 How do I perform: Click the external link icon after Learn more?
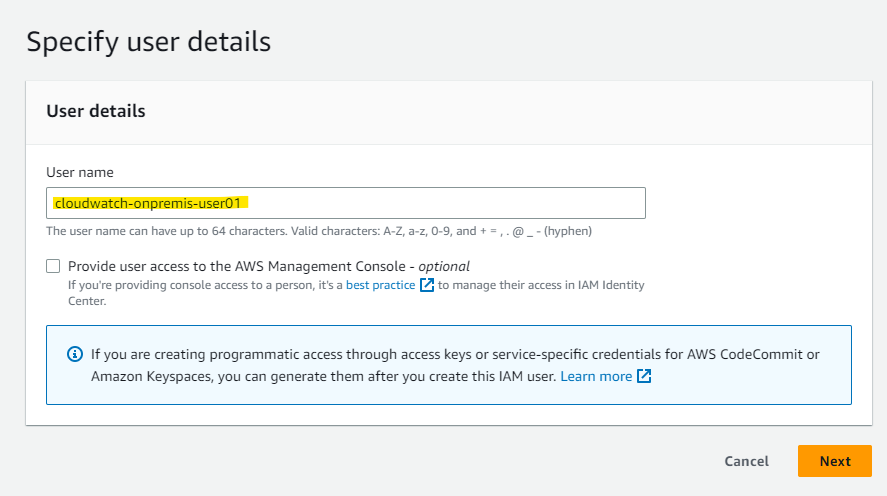coord(644,376)
